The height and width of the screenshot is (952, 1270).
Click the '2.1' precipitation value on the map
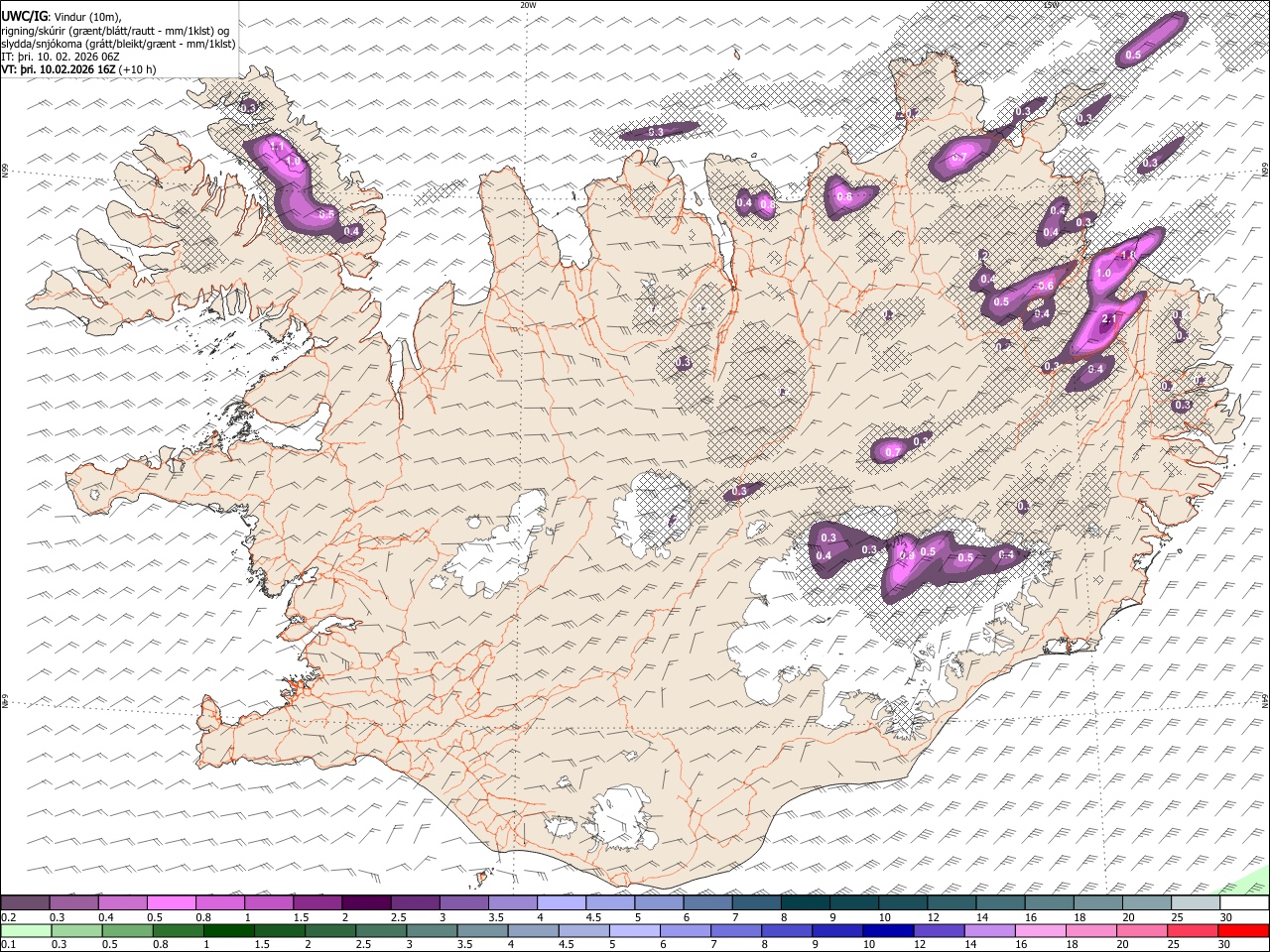(1110, 318)
